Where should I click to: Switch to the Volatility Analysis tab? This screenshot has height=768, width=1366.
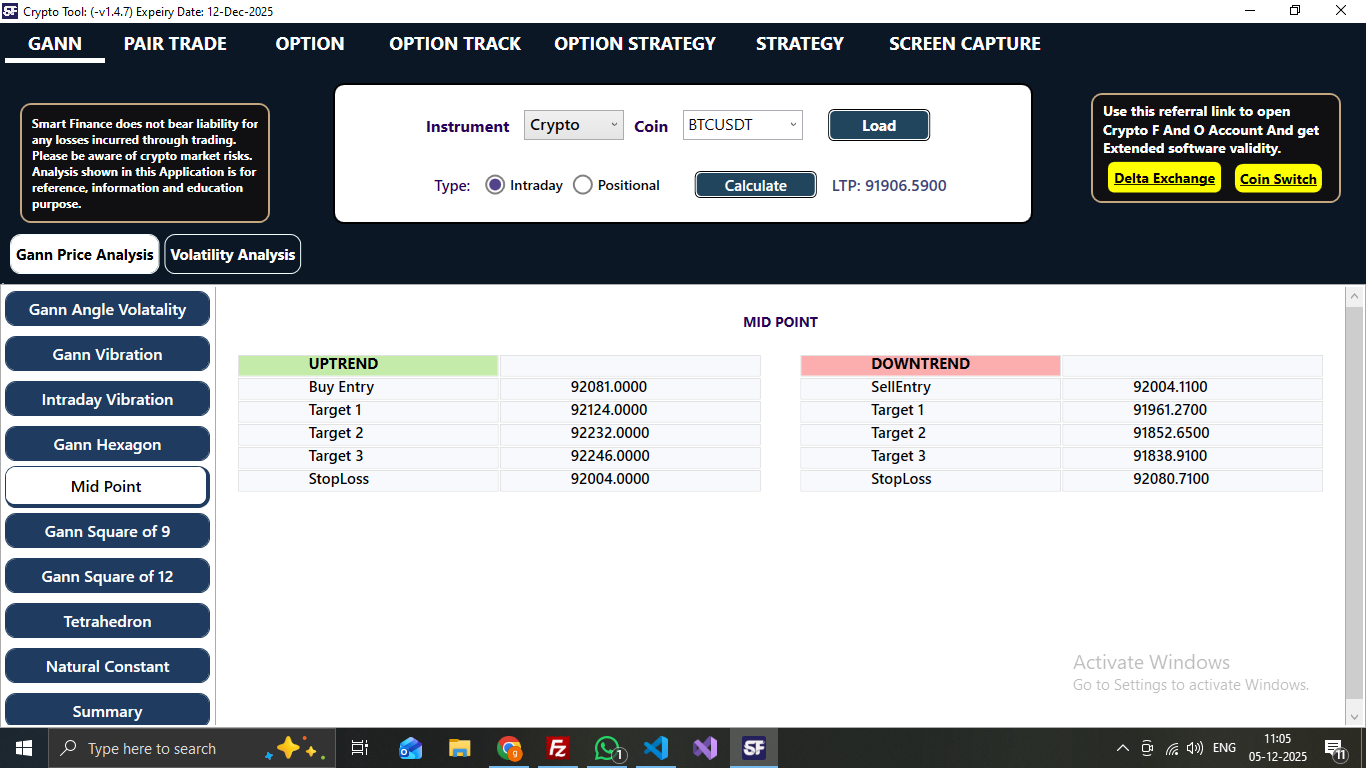point(232,254)
